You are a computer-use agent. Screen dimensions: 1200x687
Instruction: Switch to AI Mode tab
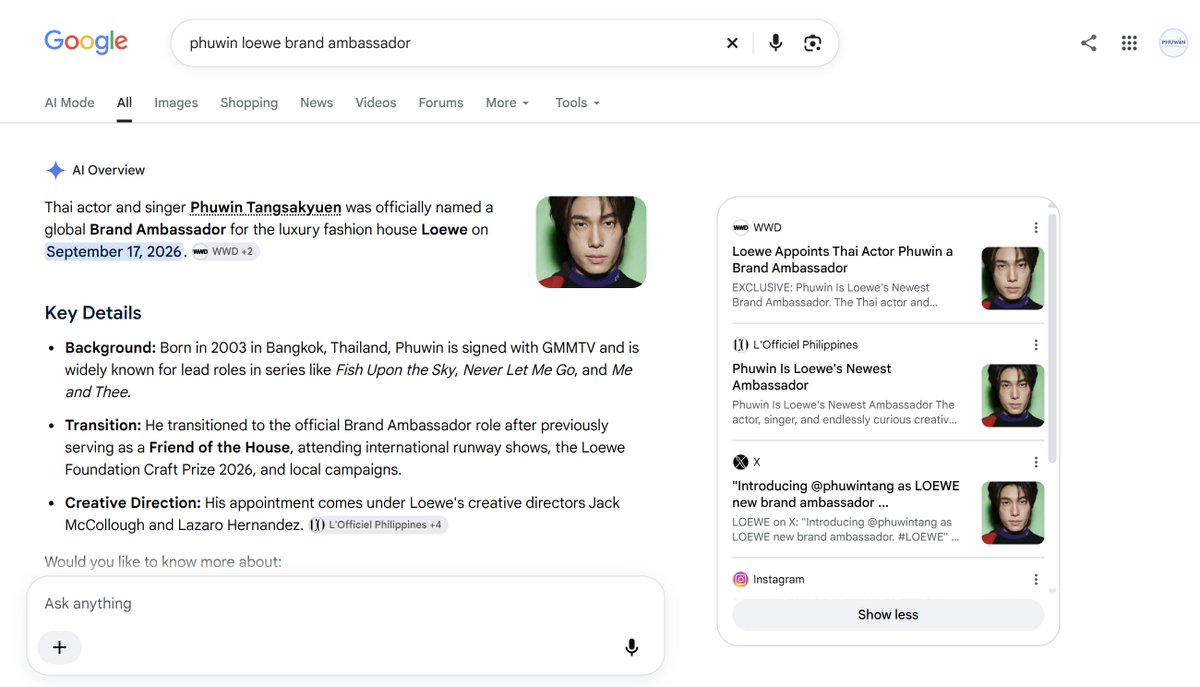pyautogui.click(x=69, y=102)
